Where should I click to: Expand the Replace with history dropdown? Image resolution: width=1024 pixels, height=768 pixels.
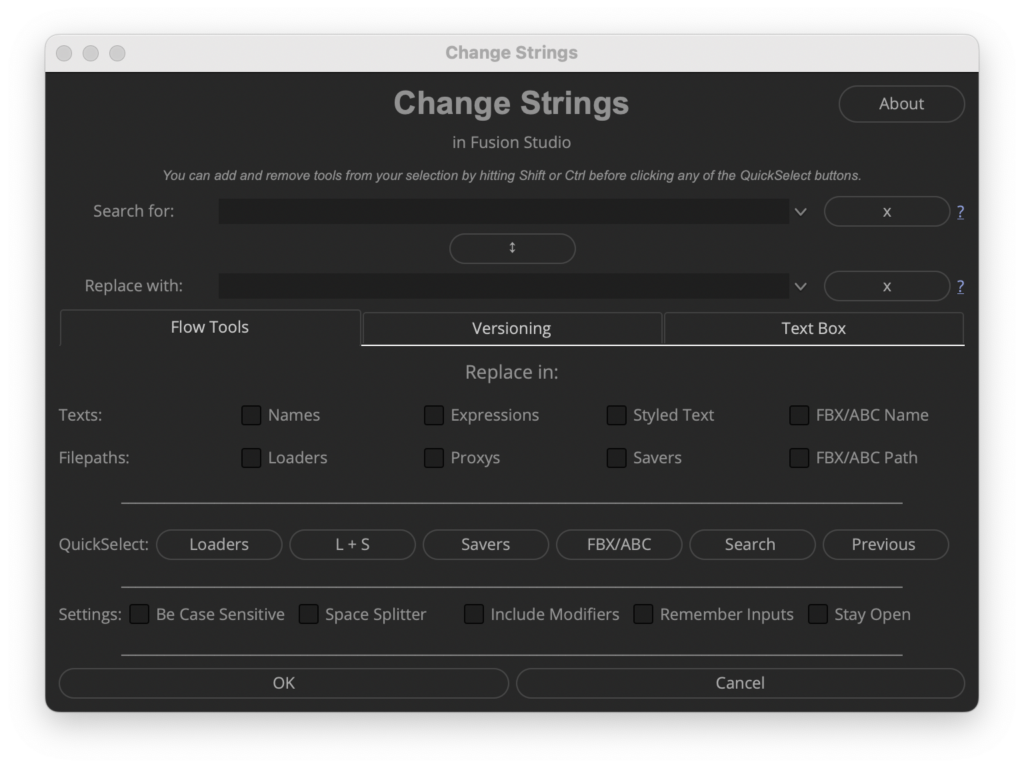click(x=801, y=286)
